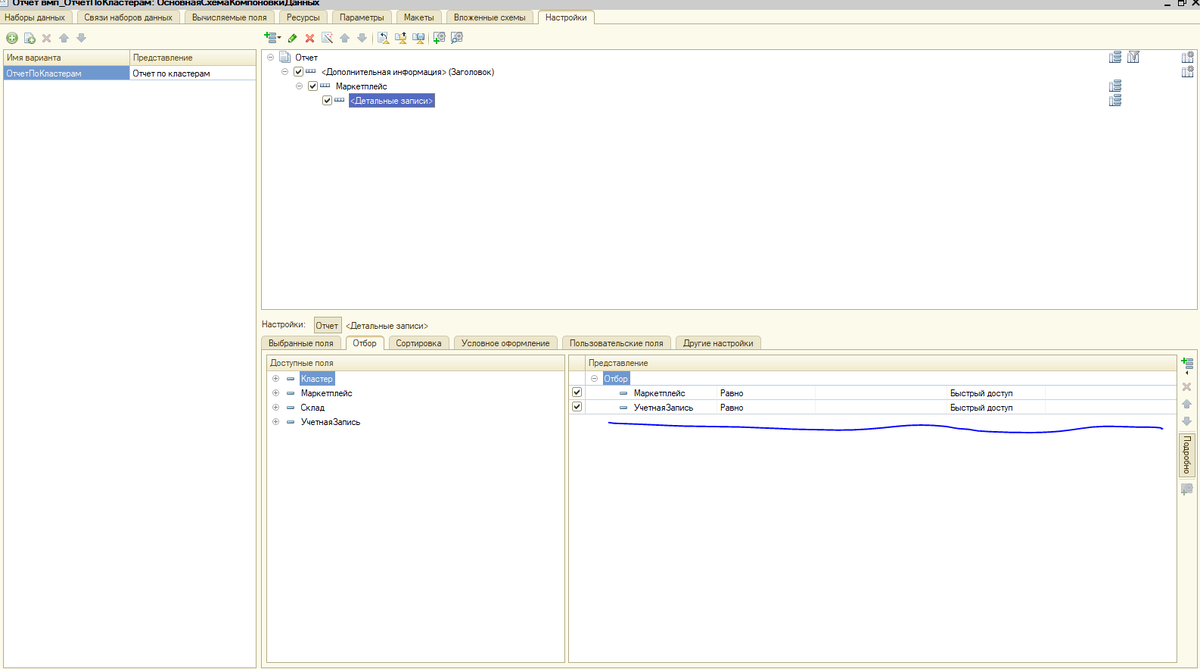Expand the Склад available field
The image size is (1200, 669).
(x=275, y=408)
